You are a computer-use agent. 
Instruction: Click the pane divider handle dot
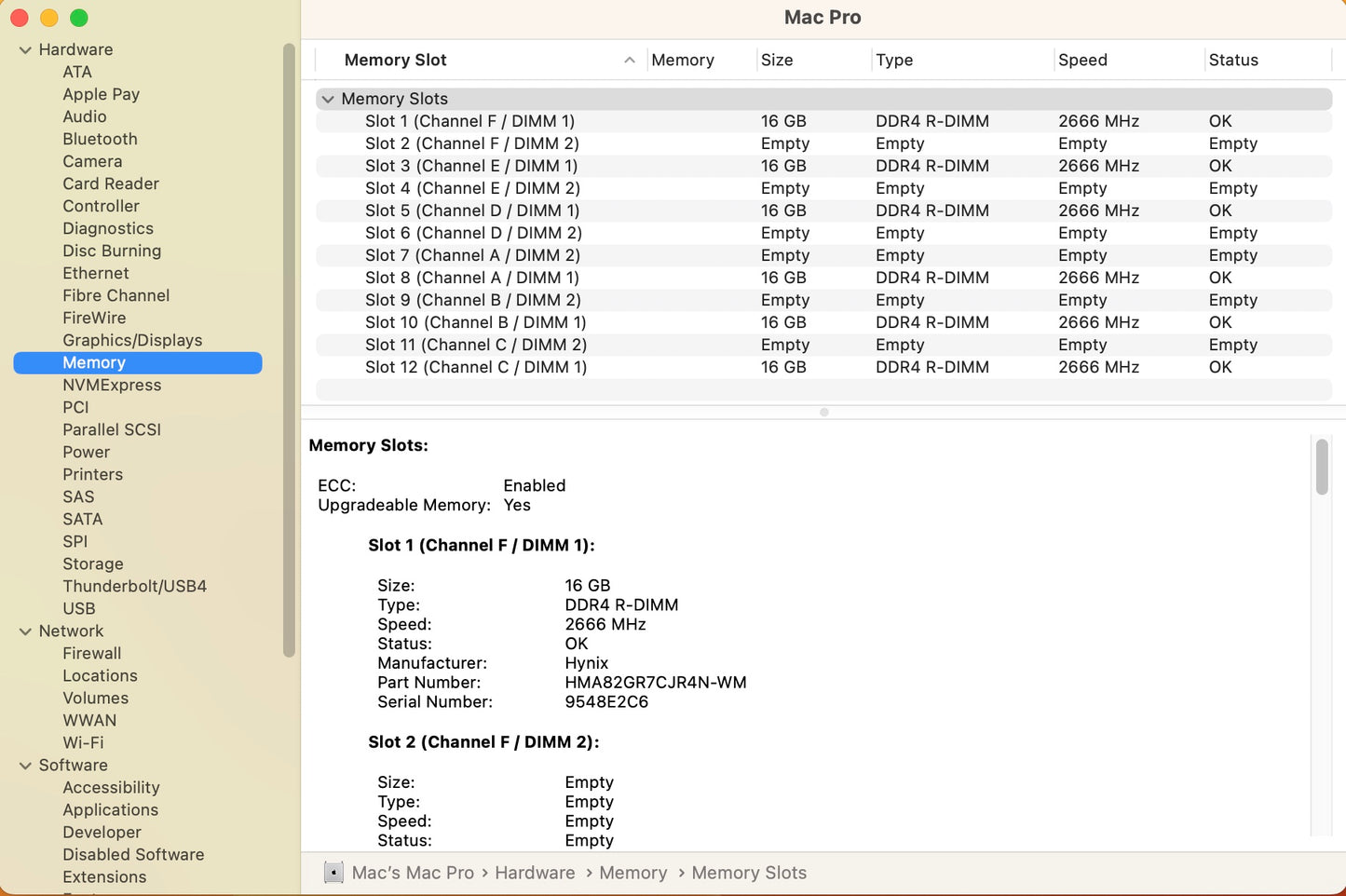pyautogui.click(x=823, y=412)
